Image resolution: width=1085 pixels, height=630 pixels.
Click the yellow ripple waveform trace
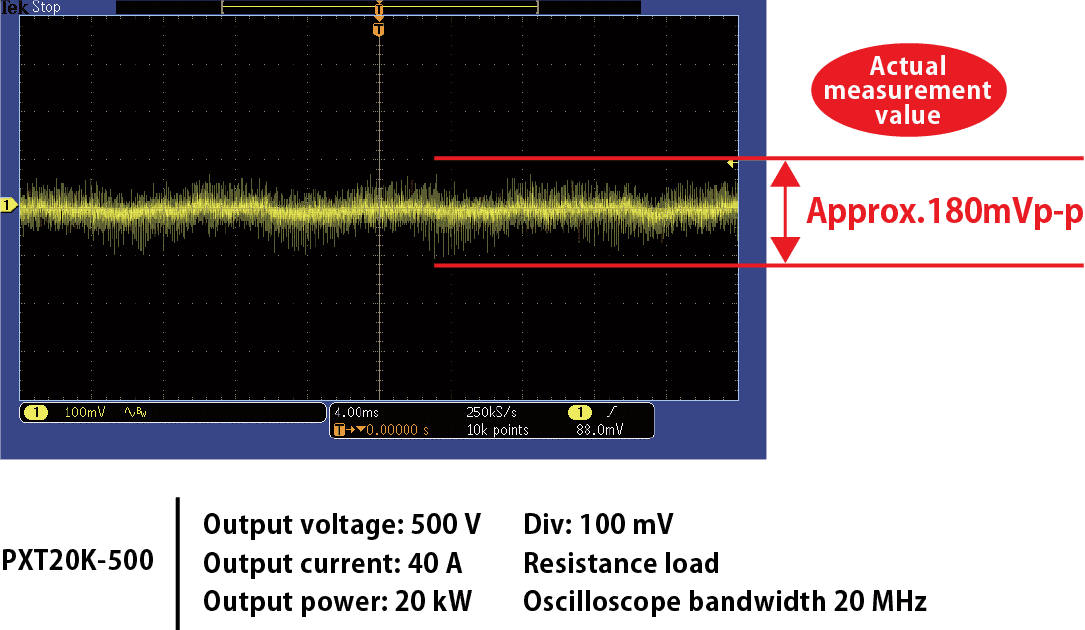tap(250, 205)
